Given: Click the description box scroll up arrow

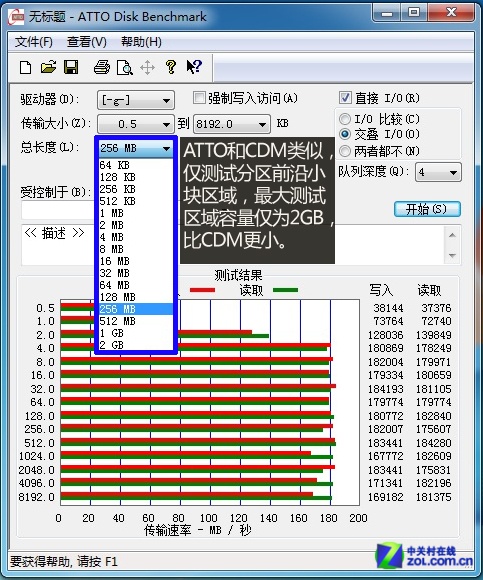Looking at the screenshot, I should click(452, 235).
